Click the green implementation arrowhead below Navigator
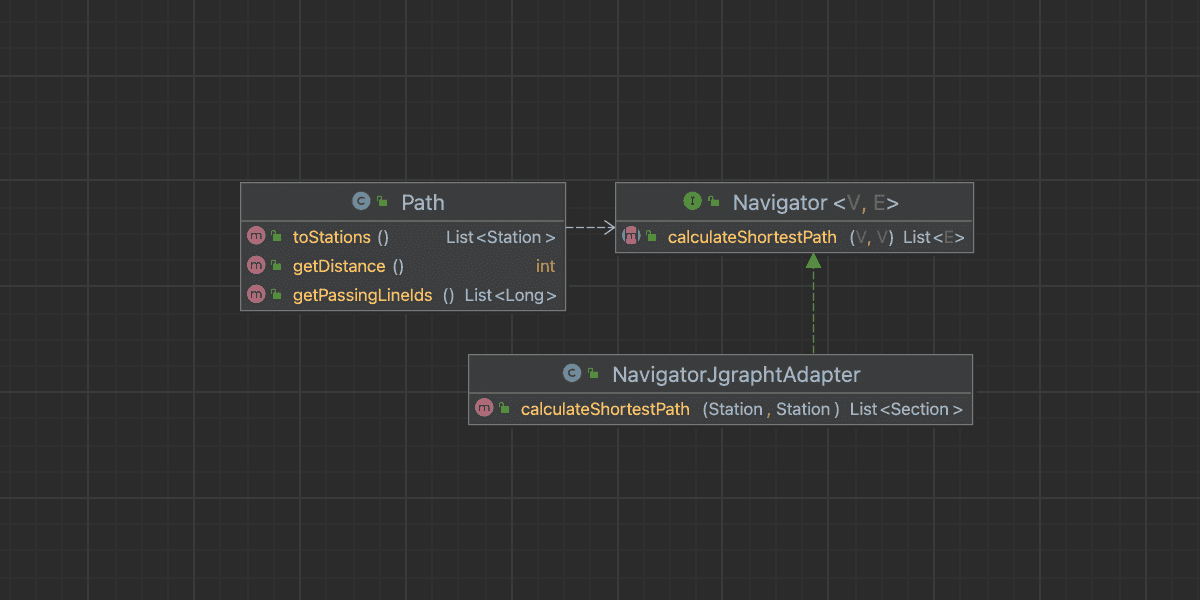The height and width of the screenshot is (600, 1200). tap(813, 261)
